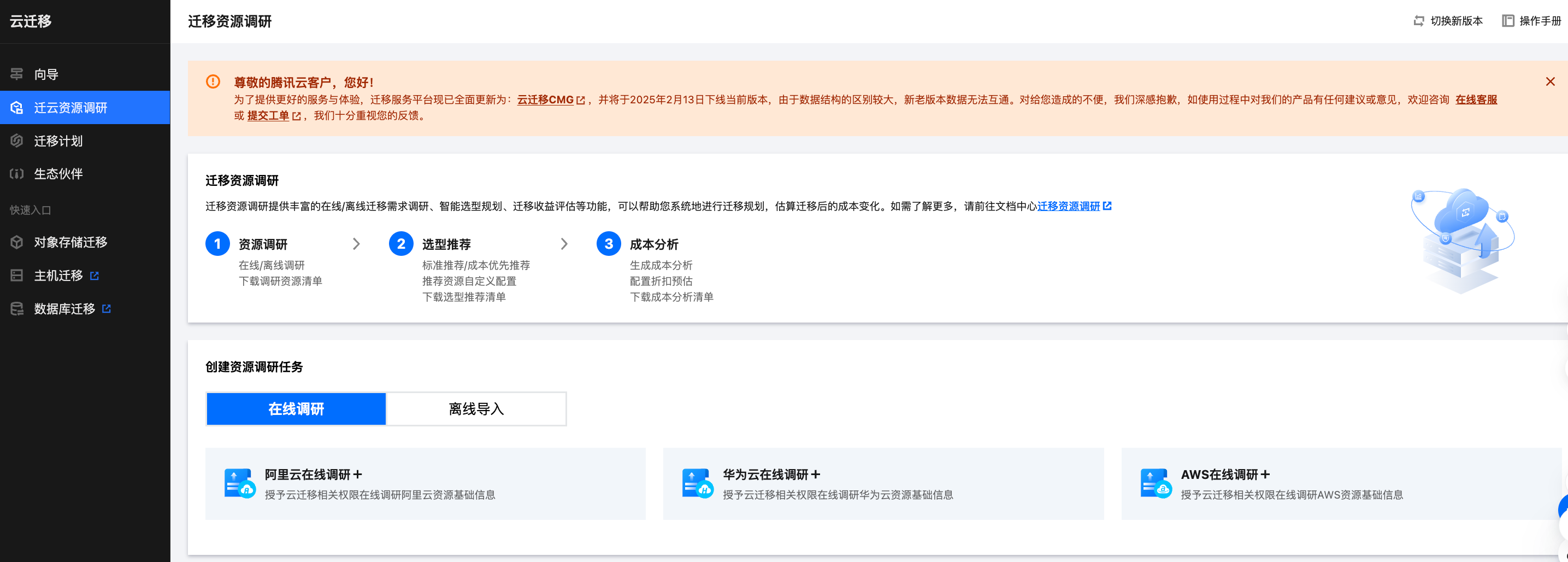Click the 切换新版本 switch icon
The height and width of the screenshot is (562, 1568).
point(1419,21)
